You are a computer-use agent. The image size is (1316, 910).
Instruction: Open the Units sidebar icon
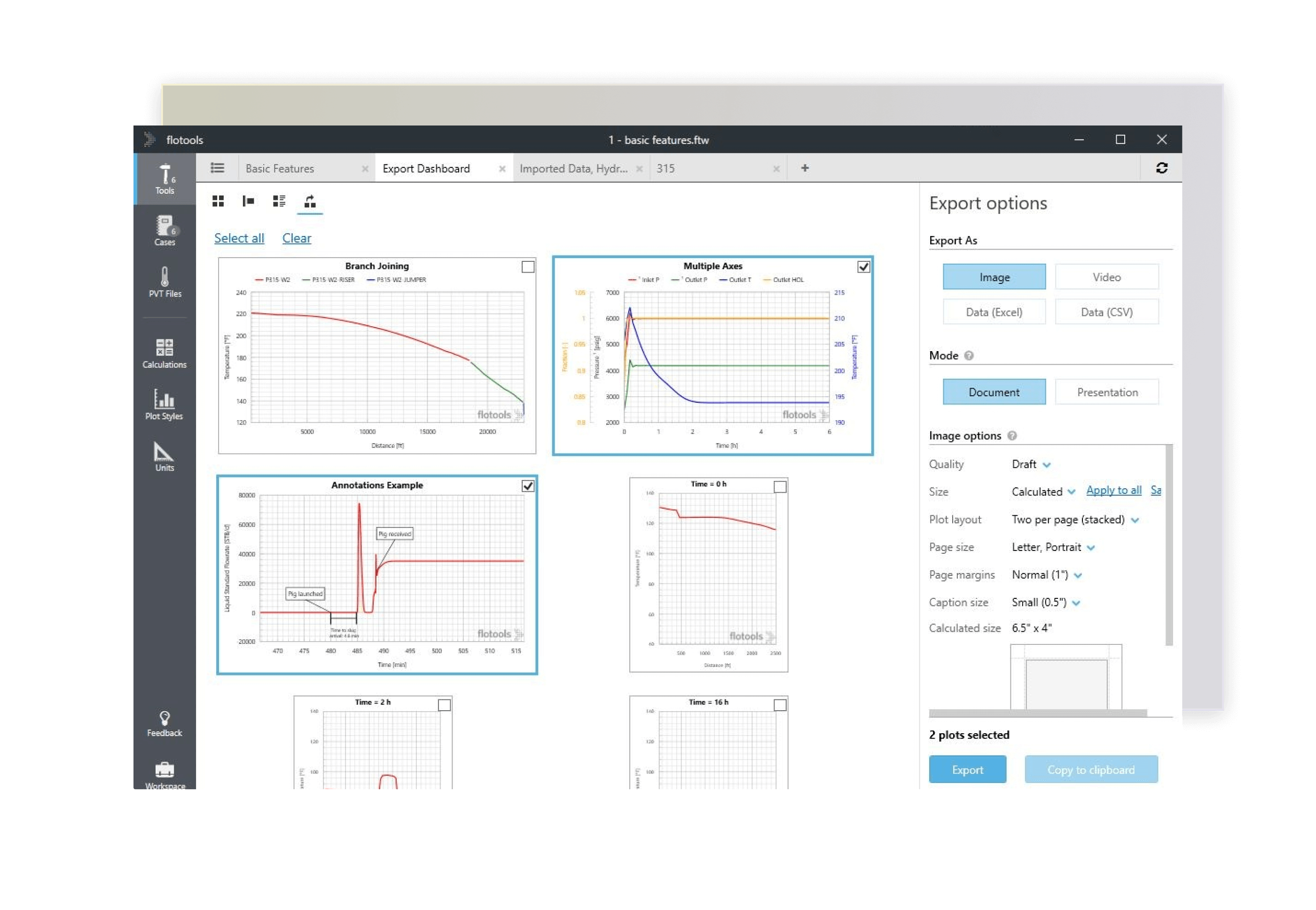165,456
